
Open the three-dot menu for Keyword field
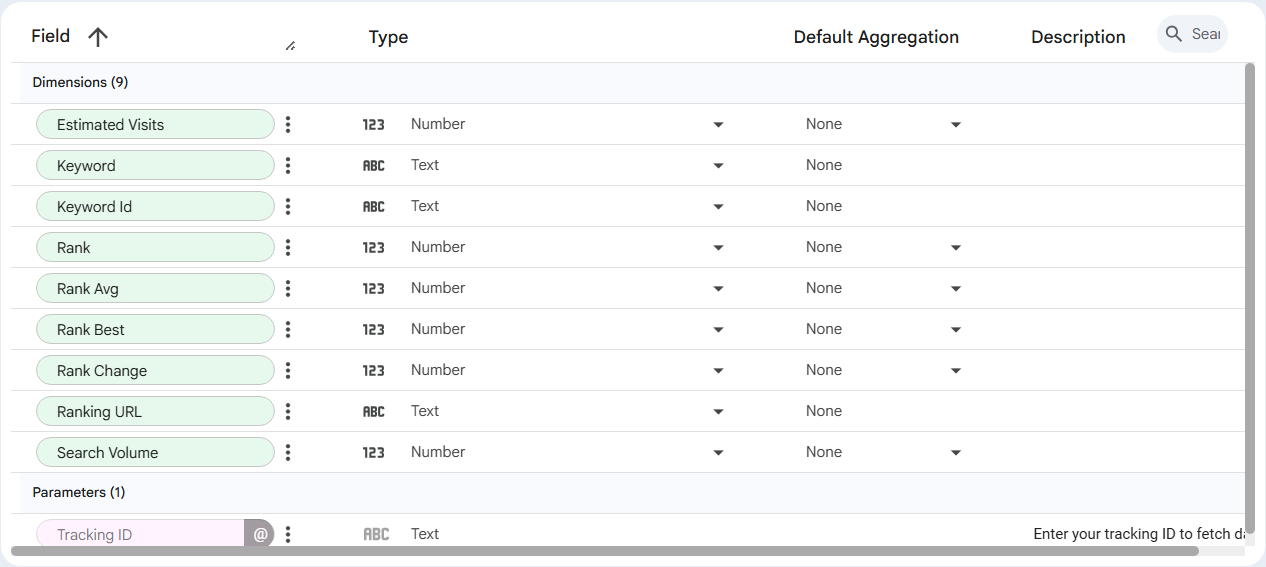click(x=288, y=166)
